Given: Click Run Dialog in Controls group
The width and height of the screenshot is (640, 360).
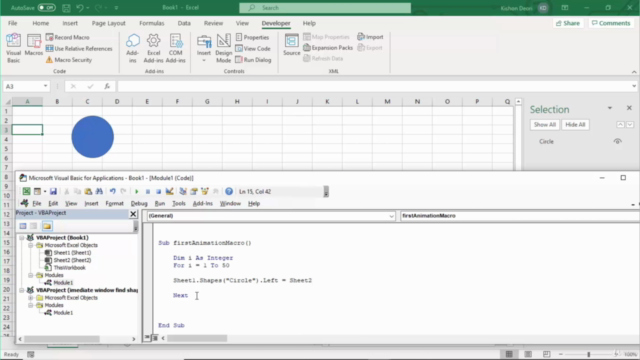Looking at the screenshot, I should 253,60.
